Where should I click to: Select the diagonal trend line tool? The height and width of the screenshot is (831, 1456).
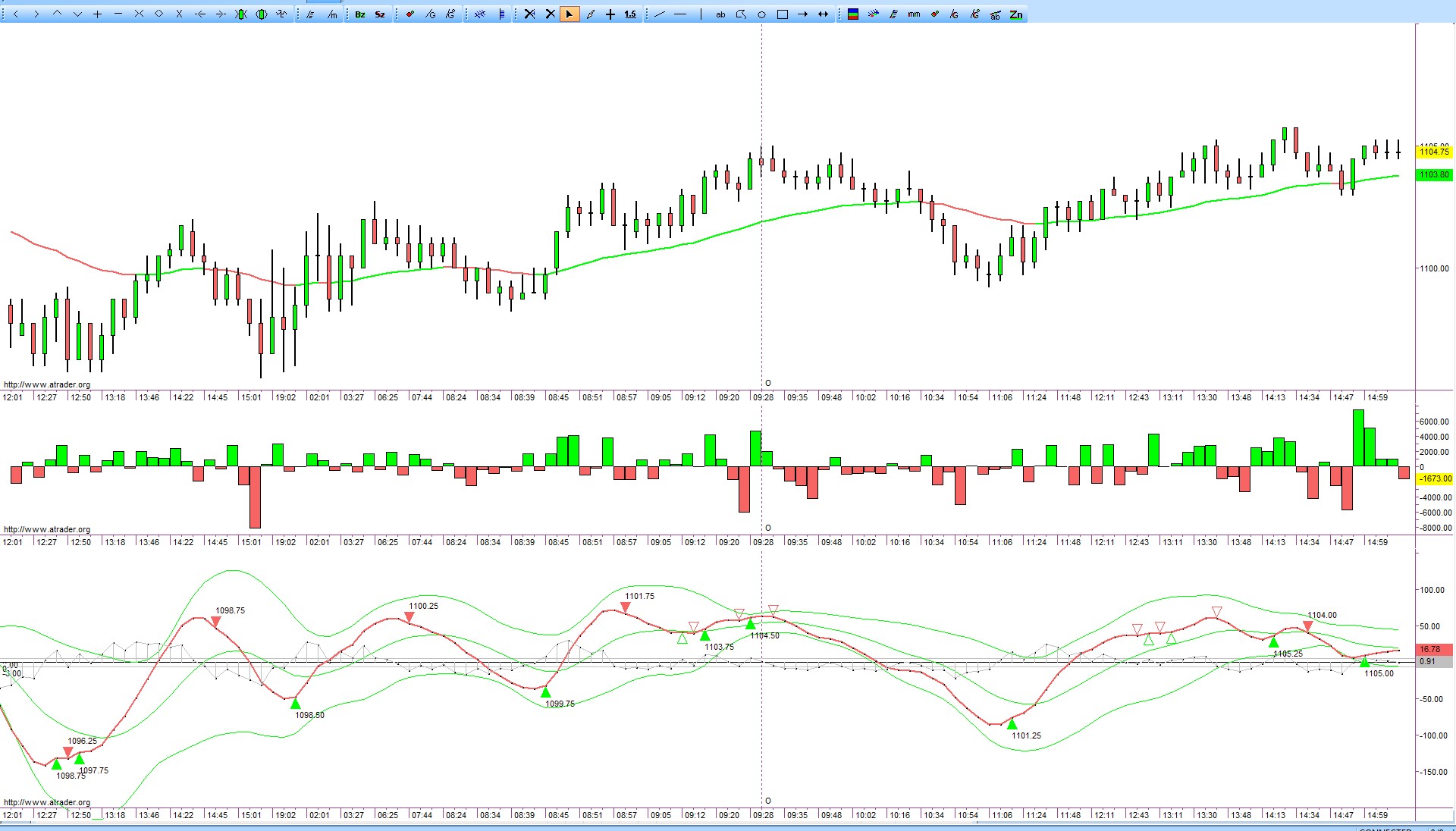tap(660, 14)
